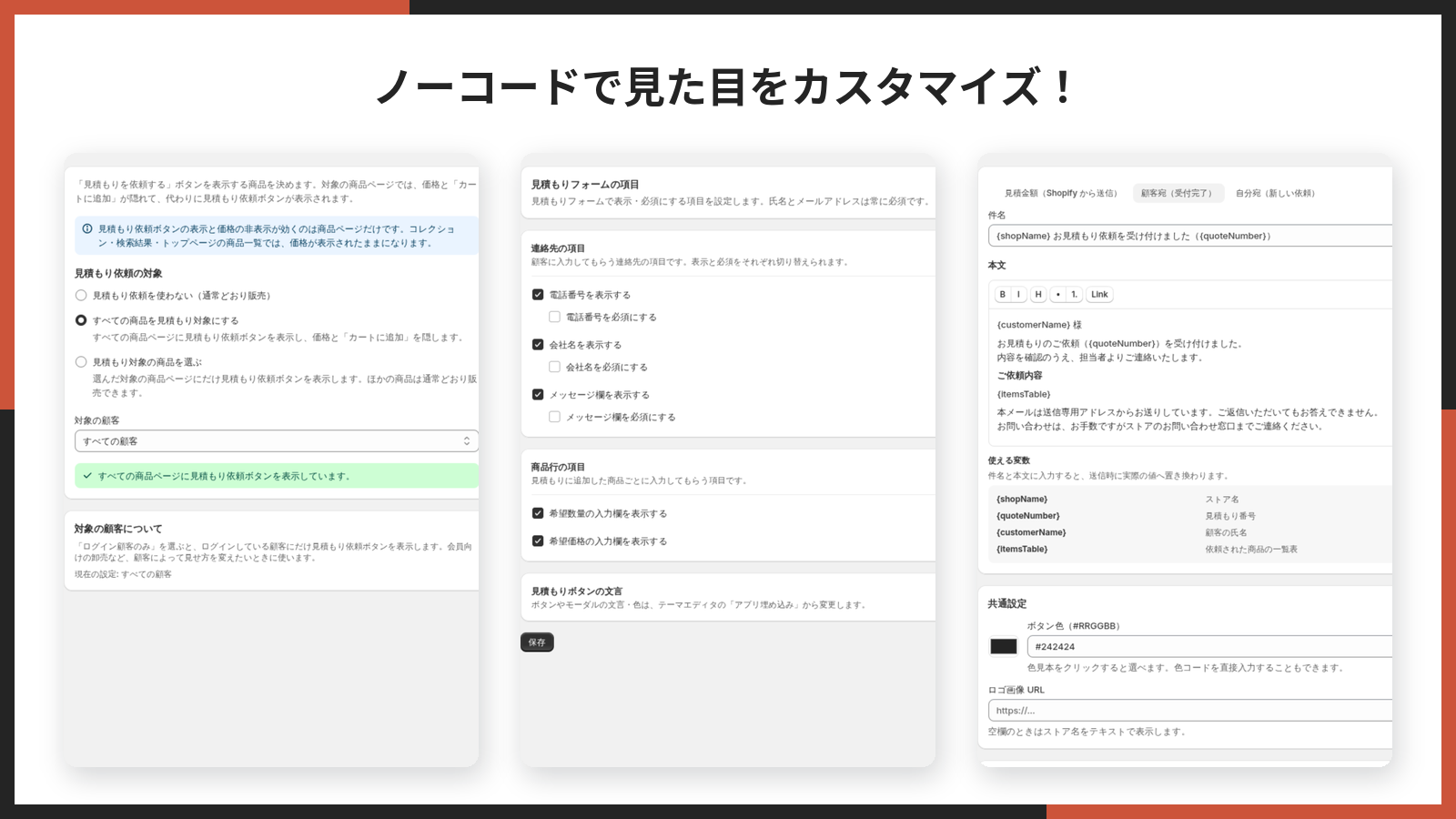This screenshot has width=1456, height=819.
Task: Click the 保存 save button
Action: (537, 642)
